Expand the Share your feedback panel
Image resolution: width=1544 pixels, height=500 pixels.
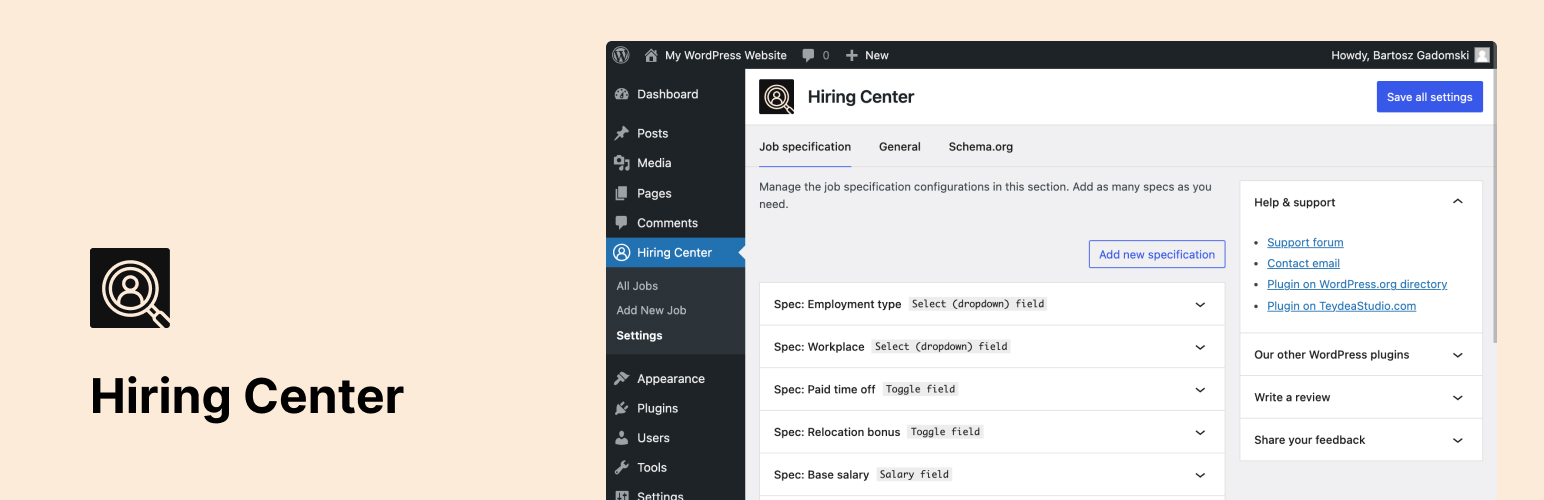point(1361,440)
